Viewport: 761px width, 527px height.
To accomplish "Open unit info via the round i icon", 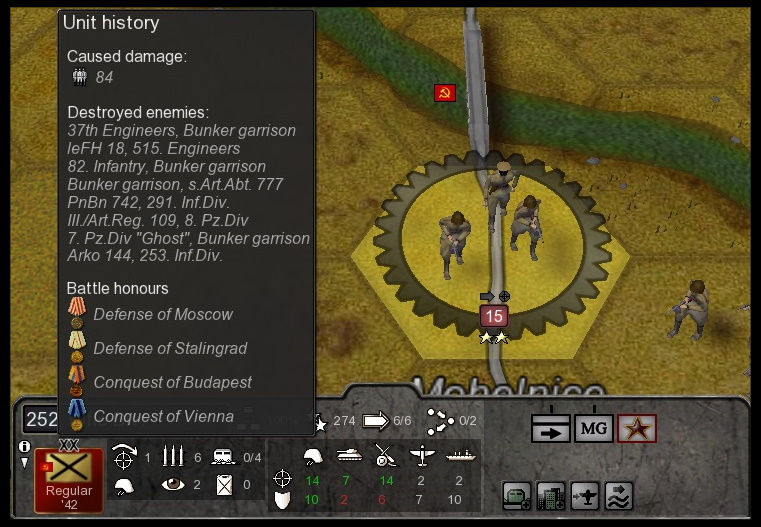I will click(24, 446).
